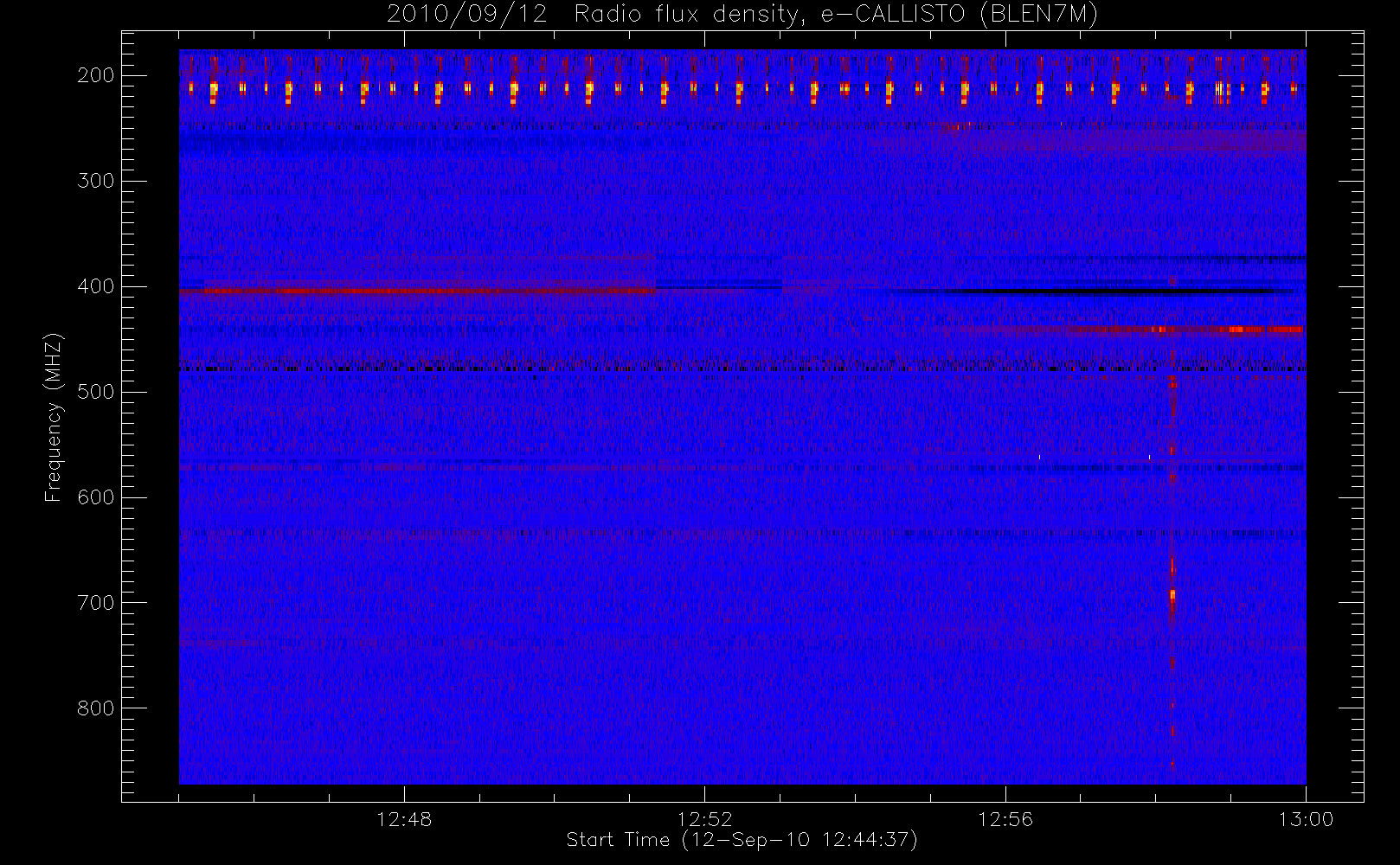Click the 'Frequency (MHz)' axis label
1400x865 pixels.
click(54, 417)
